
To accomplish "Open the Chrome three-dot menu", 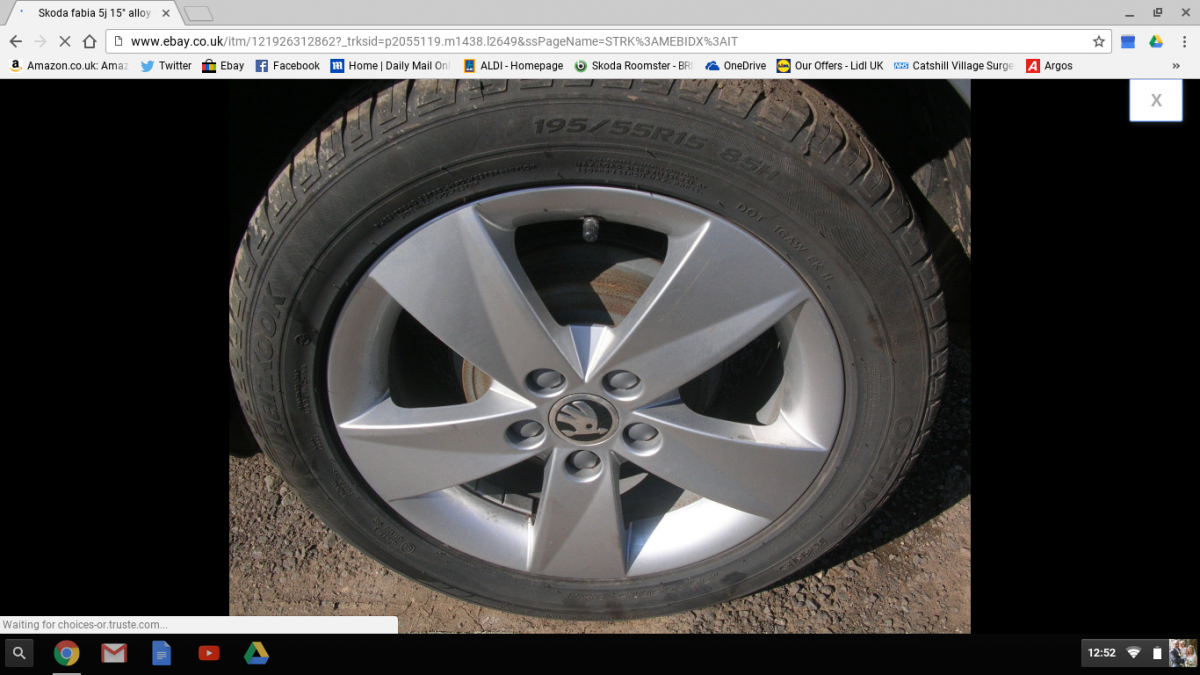I will (x=1183, y=41).
